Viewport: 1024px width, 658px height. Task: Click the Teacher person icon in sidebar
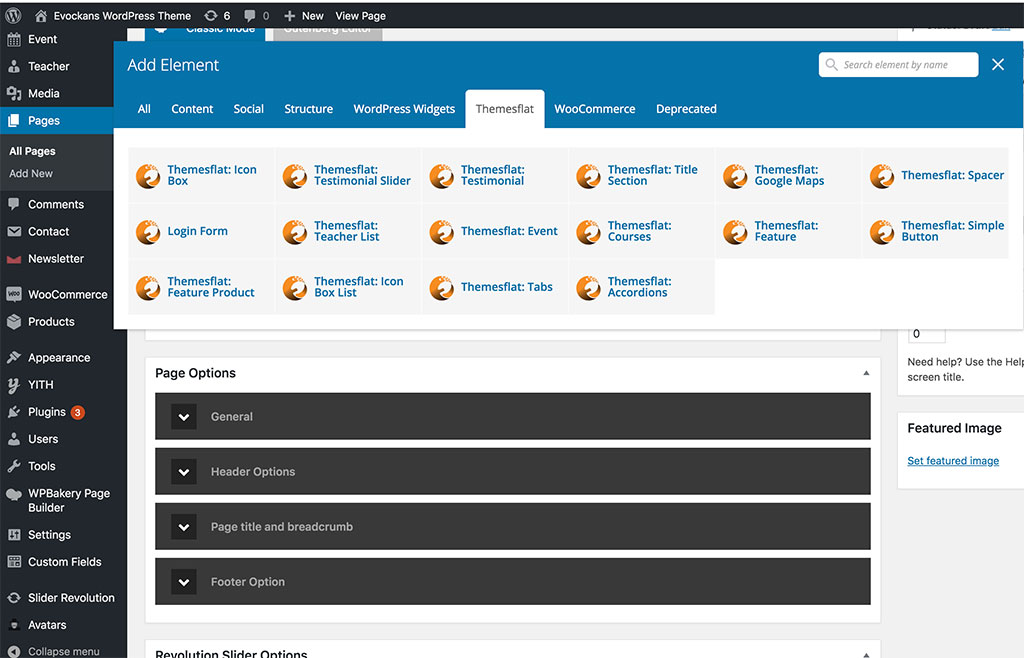(14, 66)
